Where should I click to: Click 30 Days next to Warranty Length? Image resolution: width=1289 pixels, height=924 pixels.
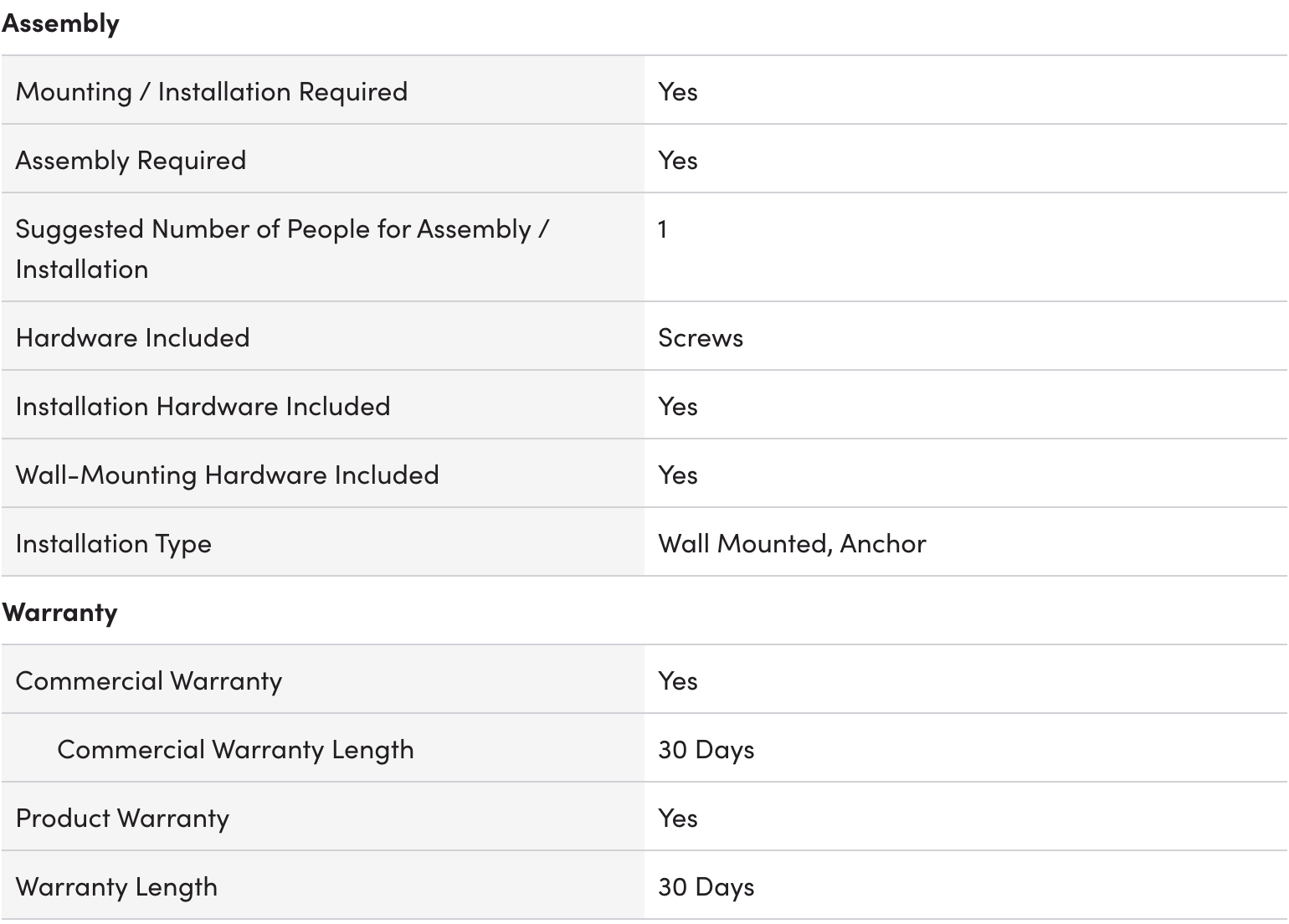coord(706,887)
